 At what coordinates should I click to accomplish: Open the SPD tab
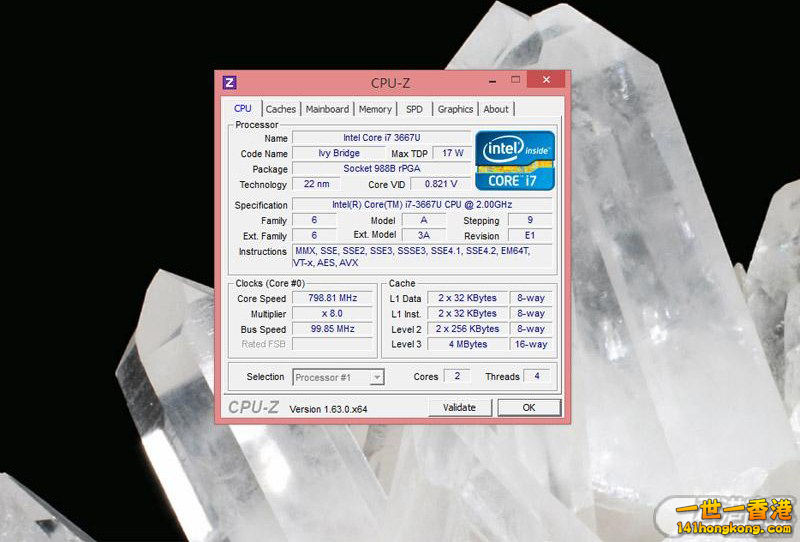click(x=414, y=109)
